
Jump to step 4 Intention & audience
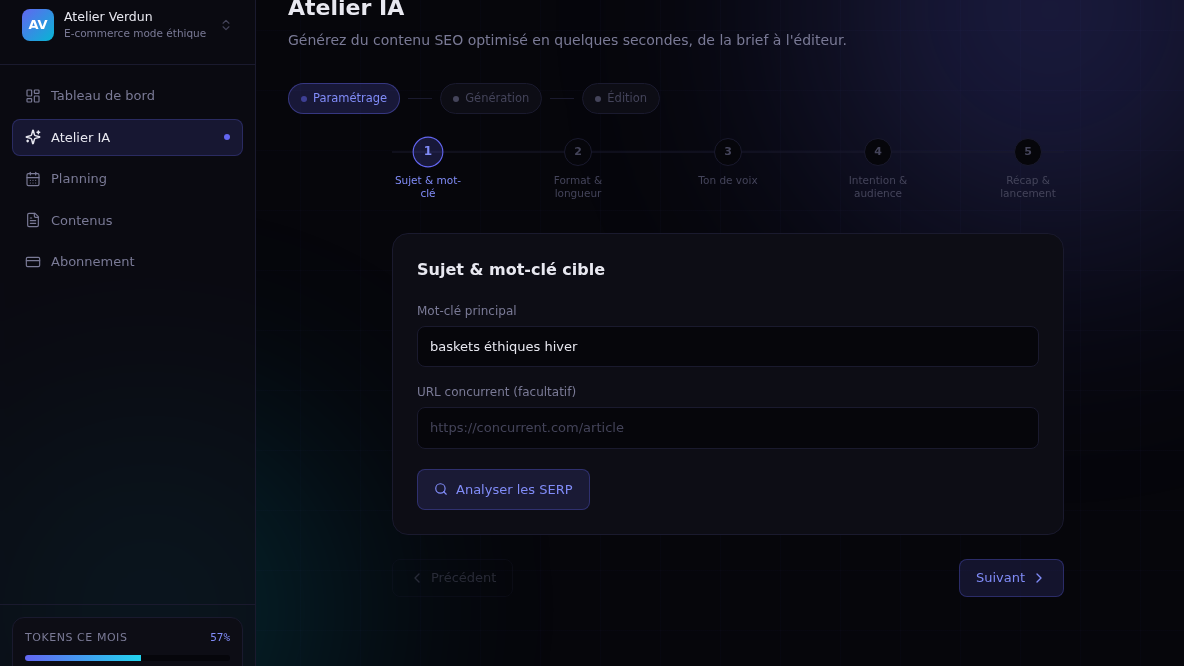click(x=877, y=152)
